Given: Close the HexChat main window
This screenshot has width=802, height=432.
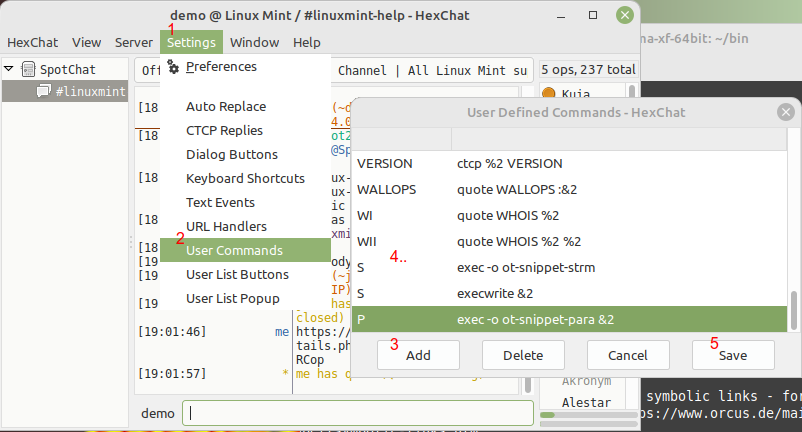Looking at the screenshot, I should pos(625,15).
